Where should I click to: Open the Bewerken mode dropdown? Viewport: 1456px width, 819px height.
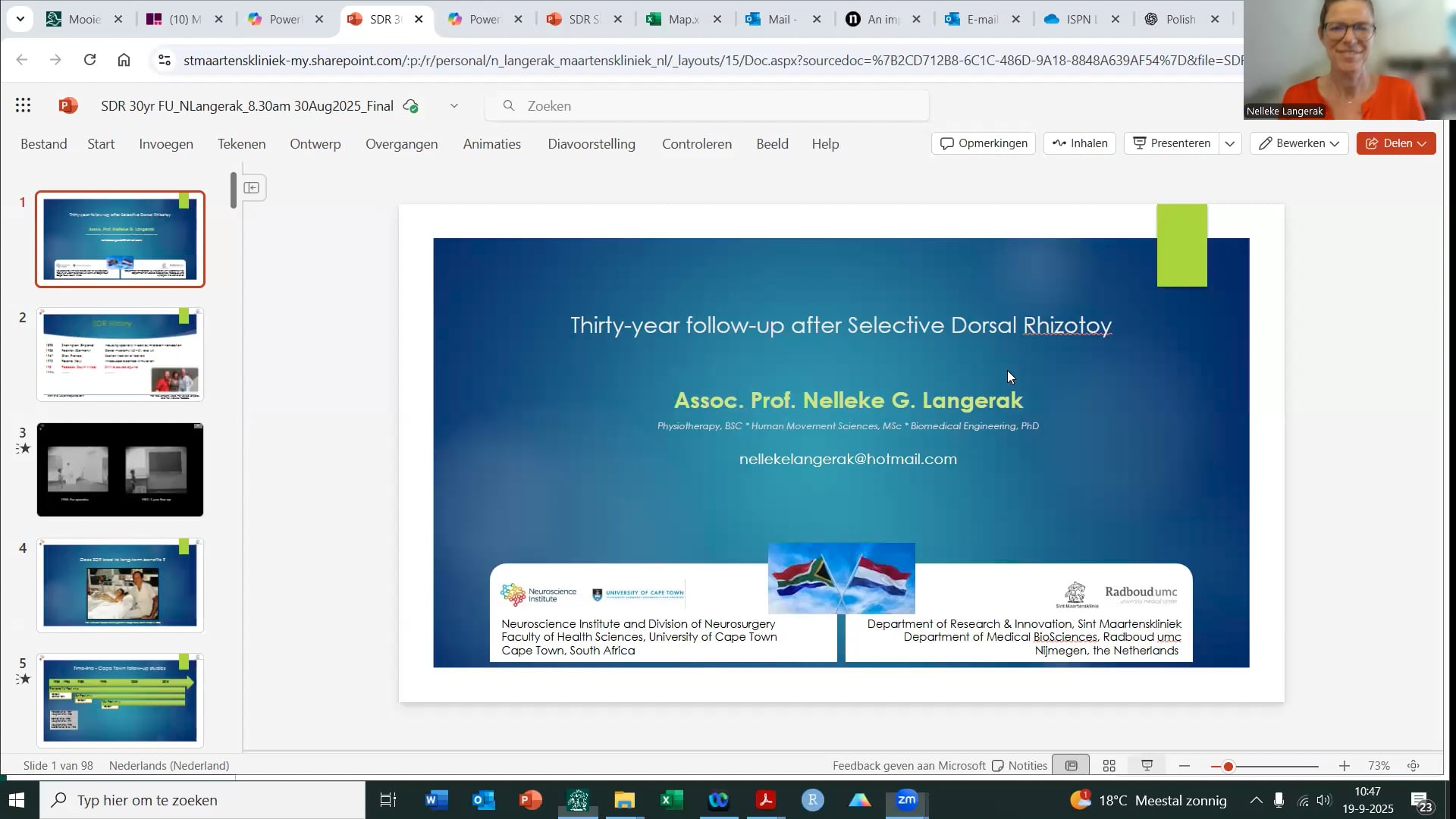pos(1298,143)
